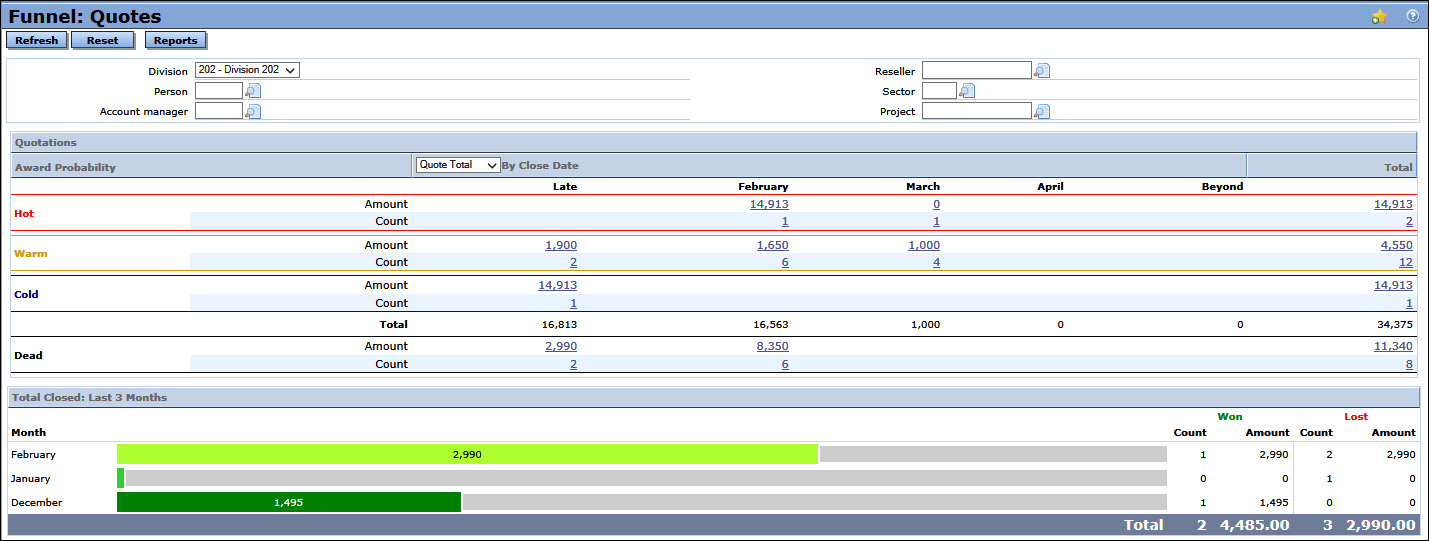
Task: Open the Project lookup icon
Action: [x=1042, y=112]
